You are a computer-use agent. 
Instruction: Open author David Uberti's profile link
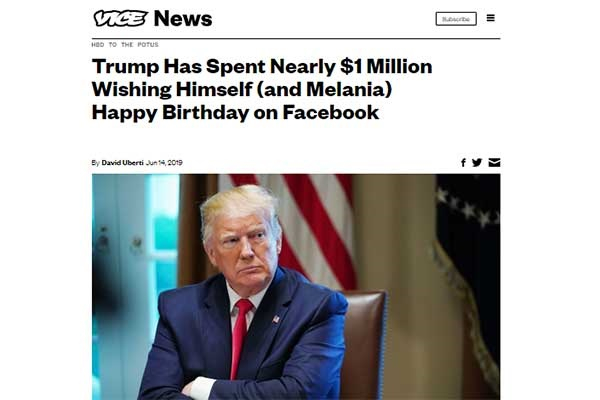coord(122,162)
